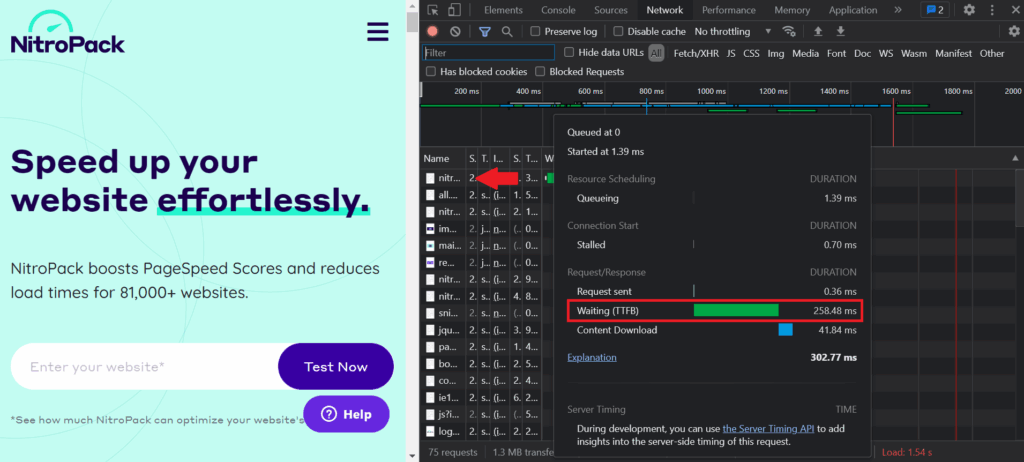Click the Test Now button

336,367
